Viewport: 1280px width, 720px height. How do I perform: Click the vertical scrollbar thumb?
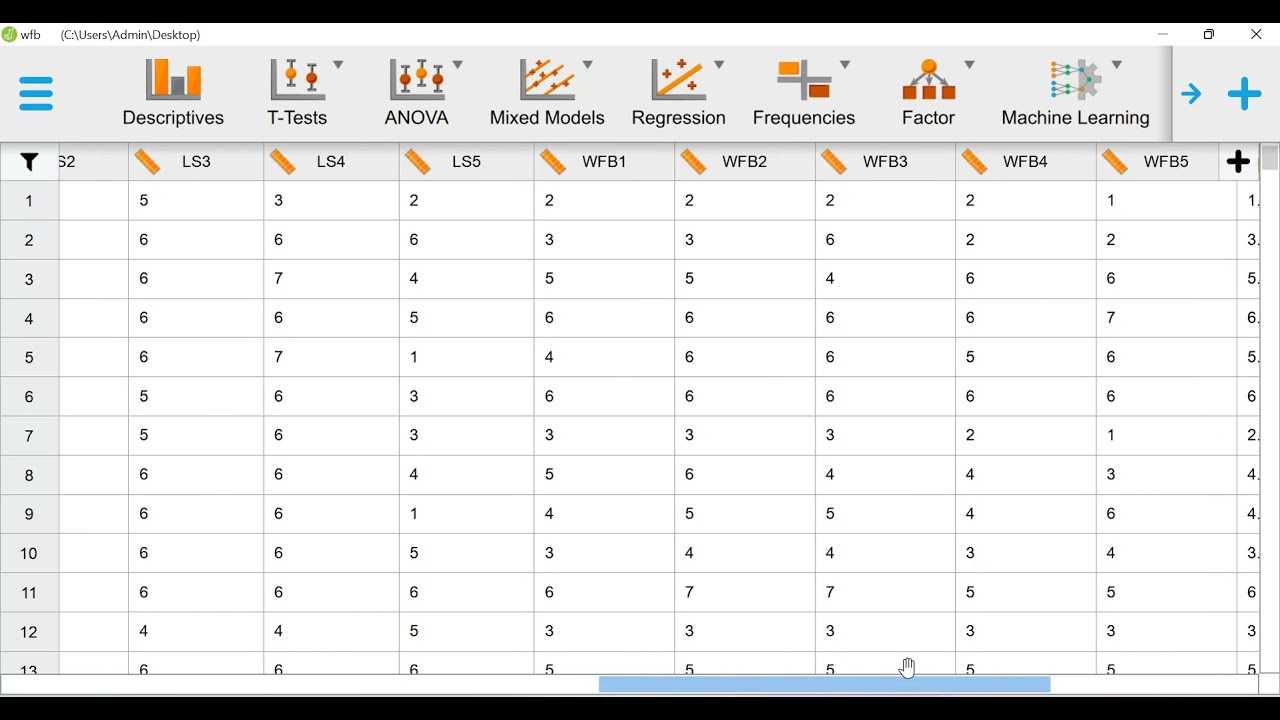point(1270,158)
